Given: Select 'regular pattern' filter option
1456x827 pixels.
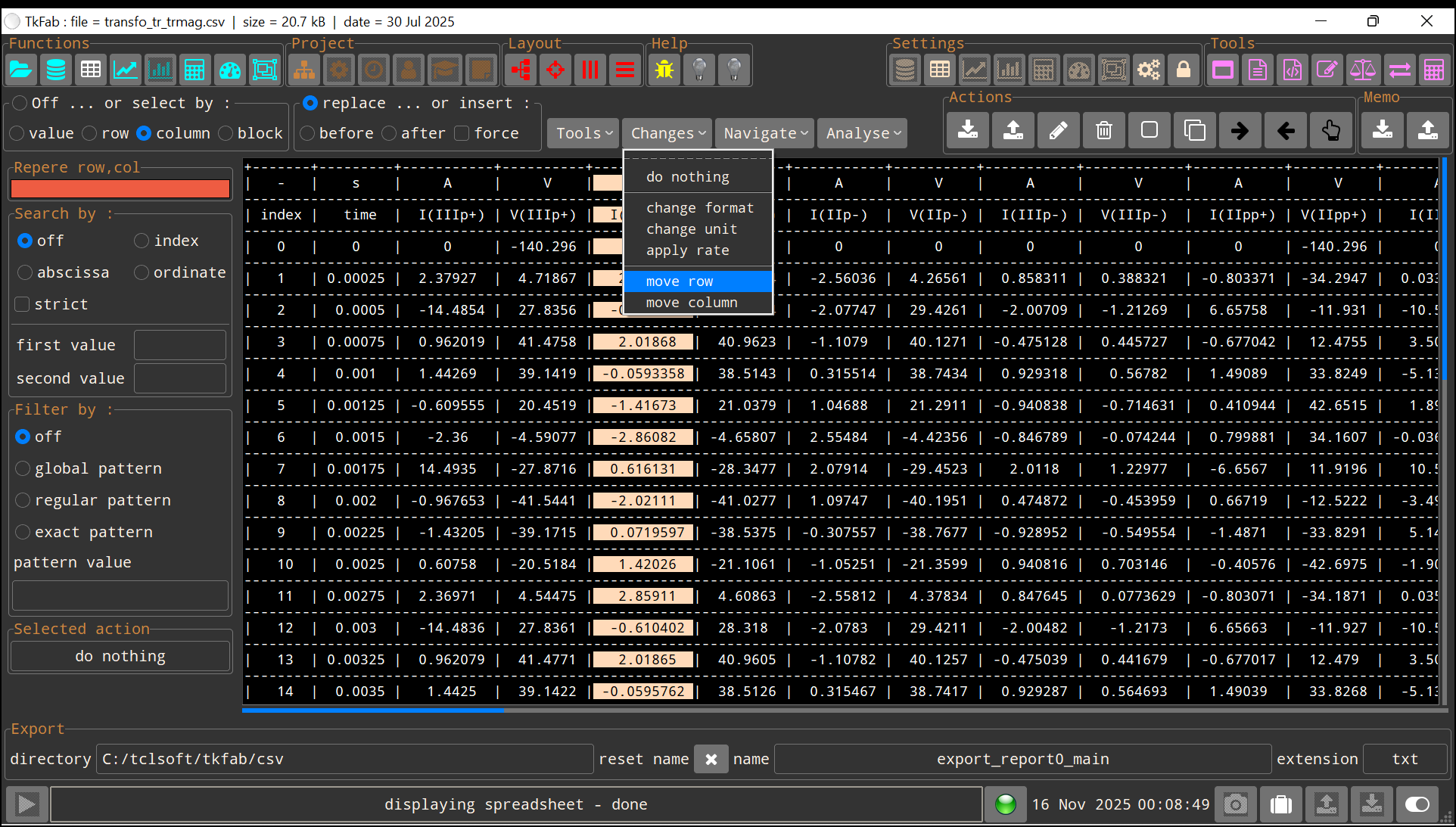Looking at the screenshot, I should pos(23,500).
